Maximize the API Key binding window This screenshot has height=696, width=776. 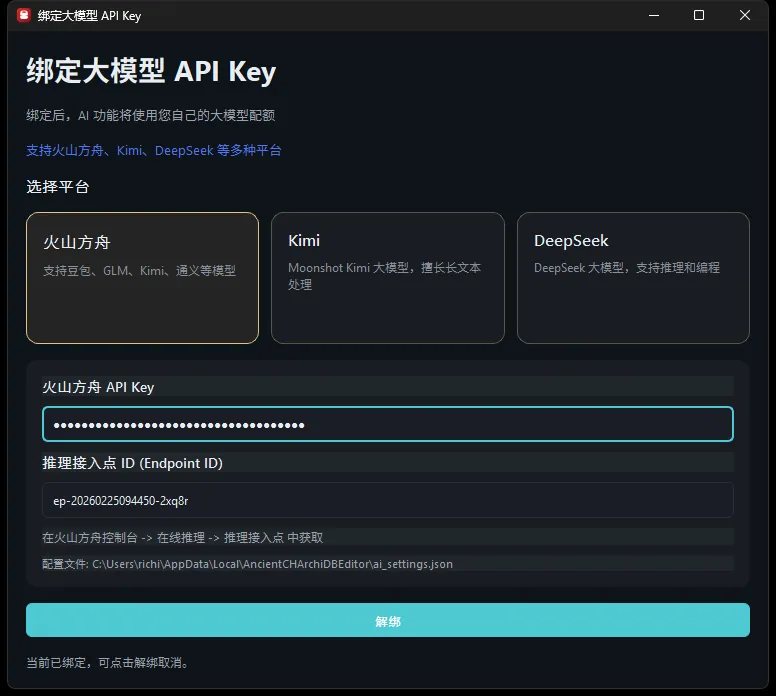[699, 15]
